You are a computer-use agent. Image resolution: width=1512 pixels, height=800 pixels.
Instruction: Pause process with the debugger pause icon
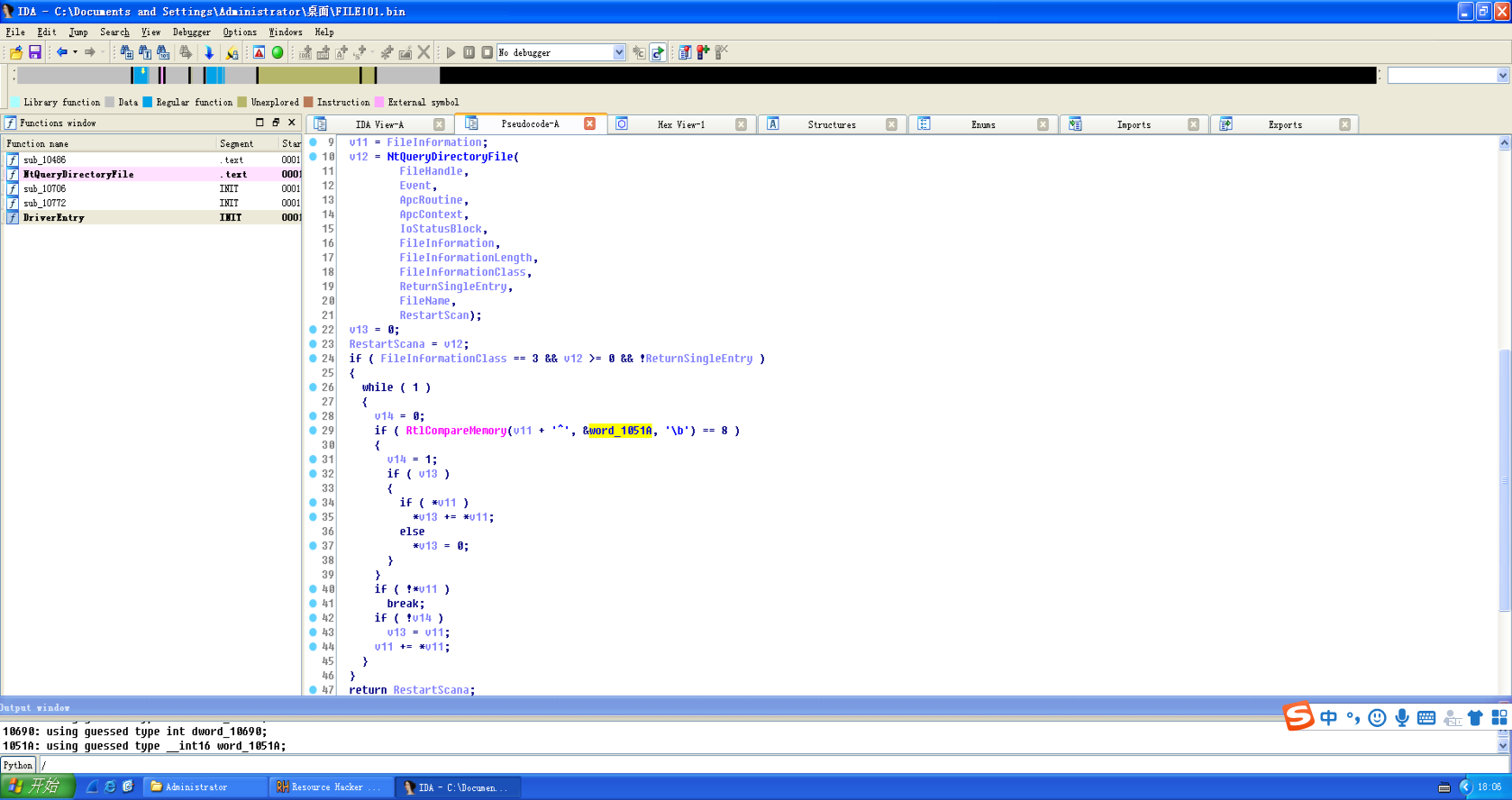pos(469,52)
